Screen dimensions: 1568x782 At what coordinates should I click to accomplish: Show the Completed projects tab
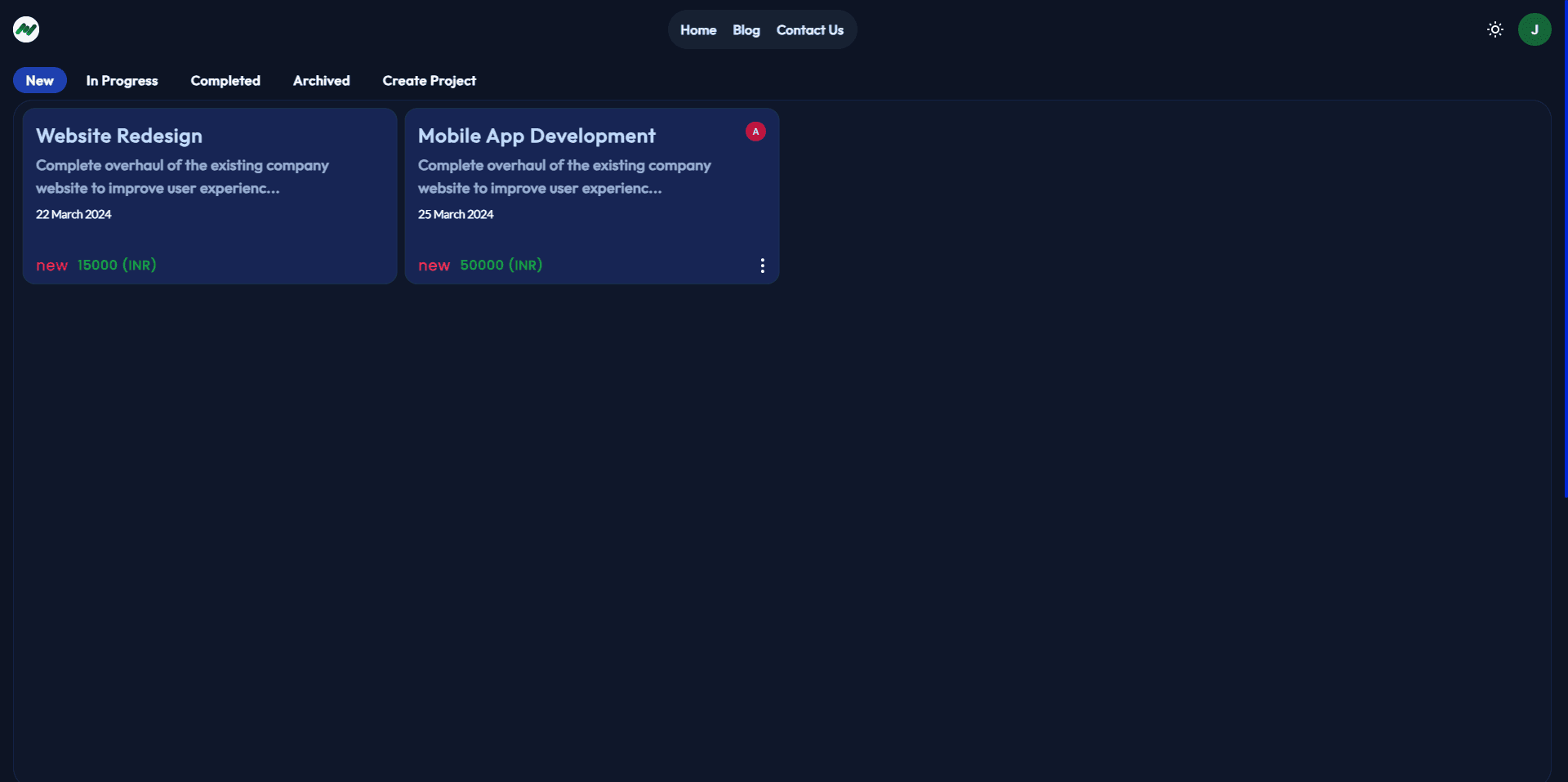(225, 80)
